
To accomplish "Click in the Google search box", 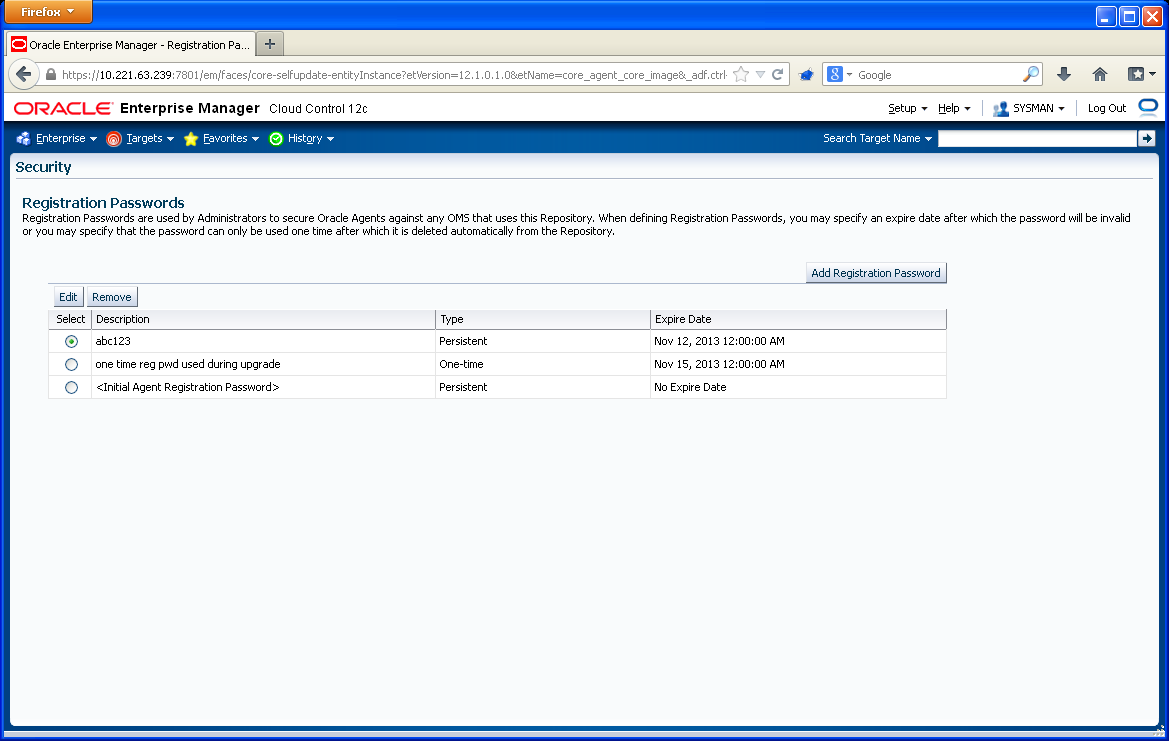I will click(938, 75).
